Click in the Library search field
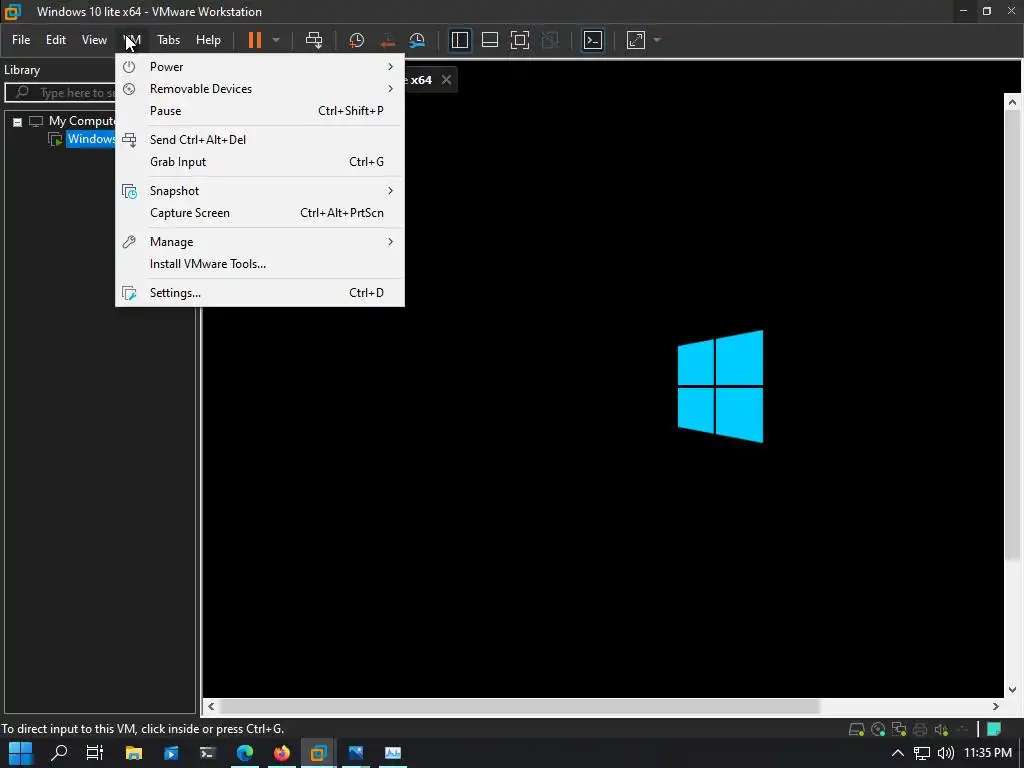The image size is (1024, 768). coord(60,93)
